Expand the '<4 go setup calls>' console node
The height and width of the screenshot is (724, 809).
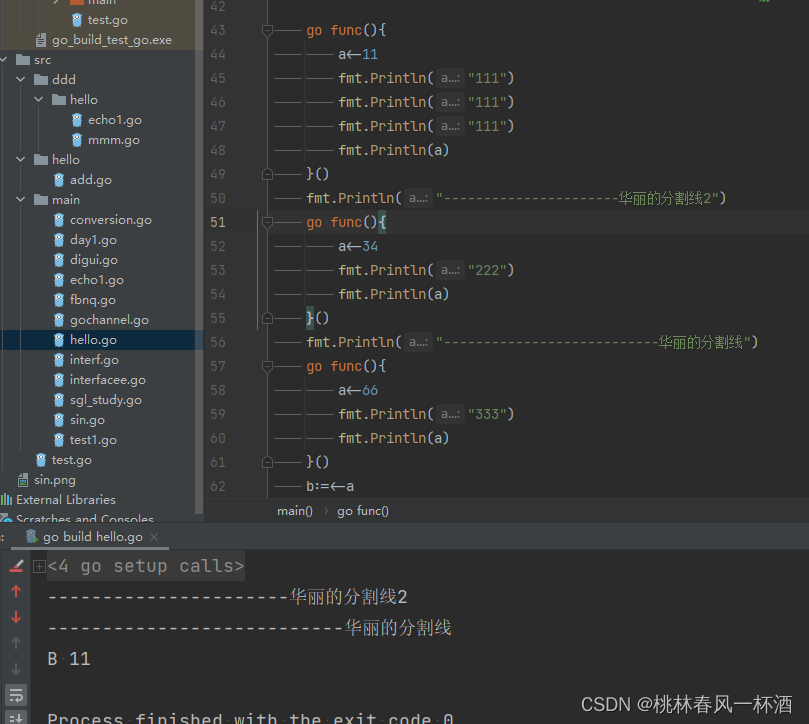(x=38, y=565)
